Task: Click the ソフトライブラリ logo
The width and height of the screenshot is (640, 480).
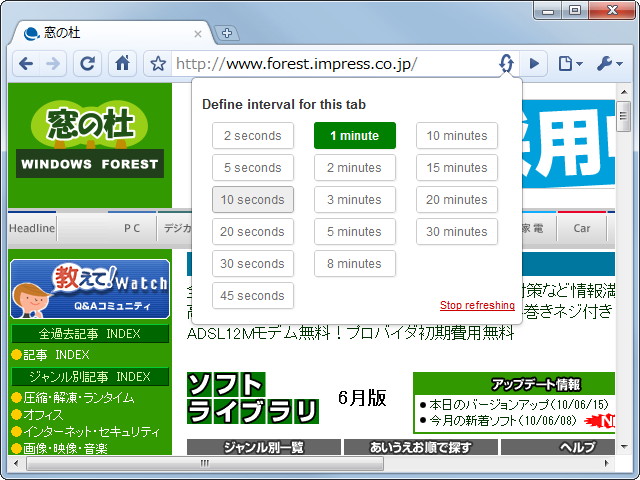Action: [253, 398]
